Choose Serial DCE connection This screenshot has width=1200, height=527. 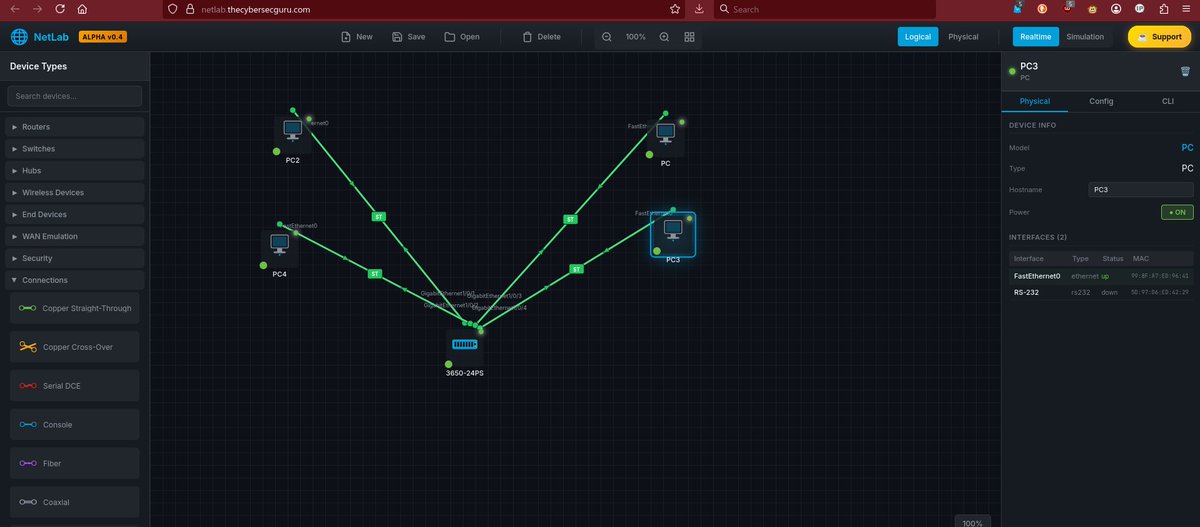(x=75, y=386)
